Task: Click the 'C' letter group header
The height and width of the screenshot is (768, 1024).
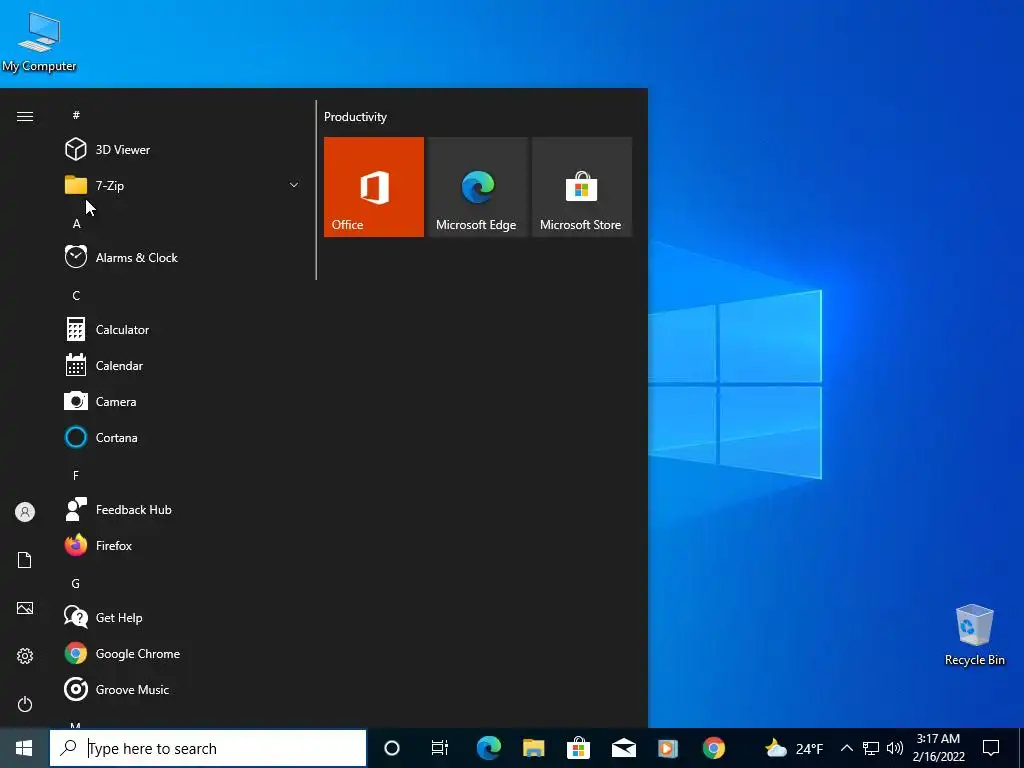Action: point(76,295)
